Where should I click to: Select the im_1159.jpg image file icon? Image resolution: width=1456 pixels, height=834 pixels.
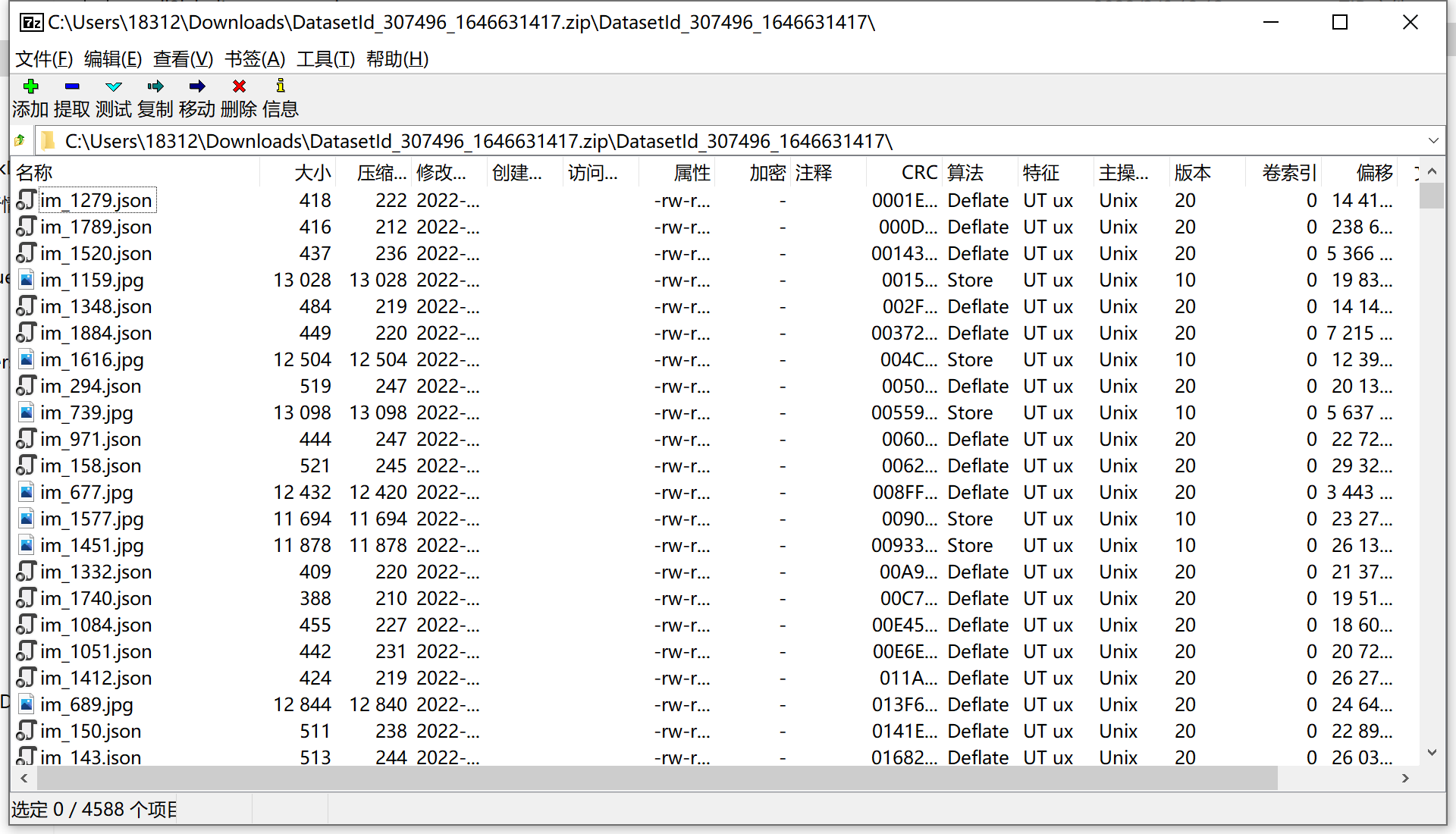pos(26,280)
